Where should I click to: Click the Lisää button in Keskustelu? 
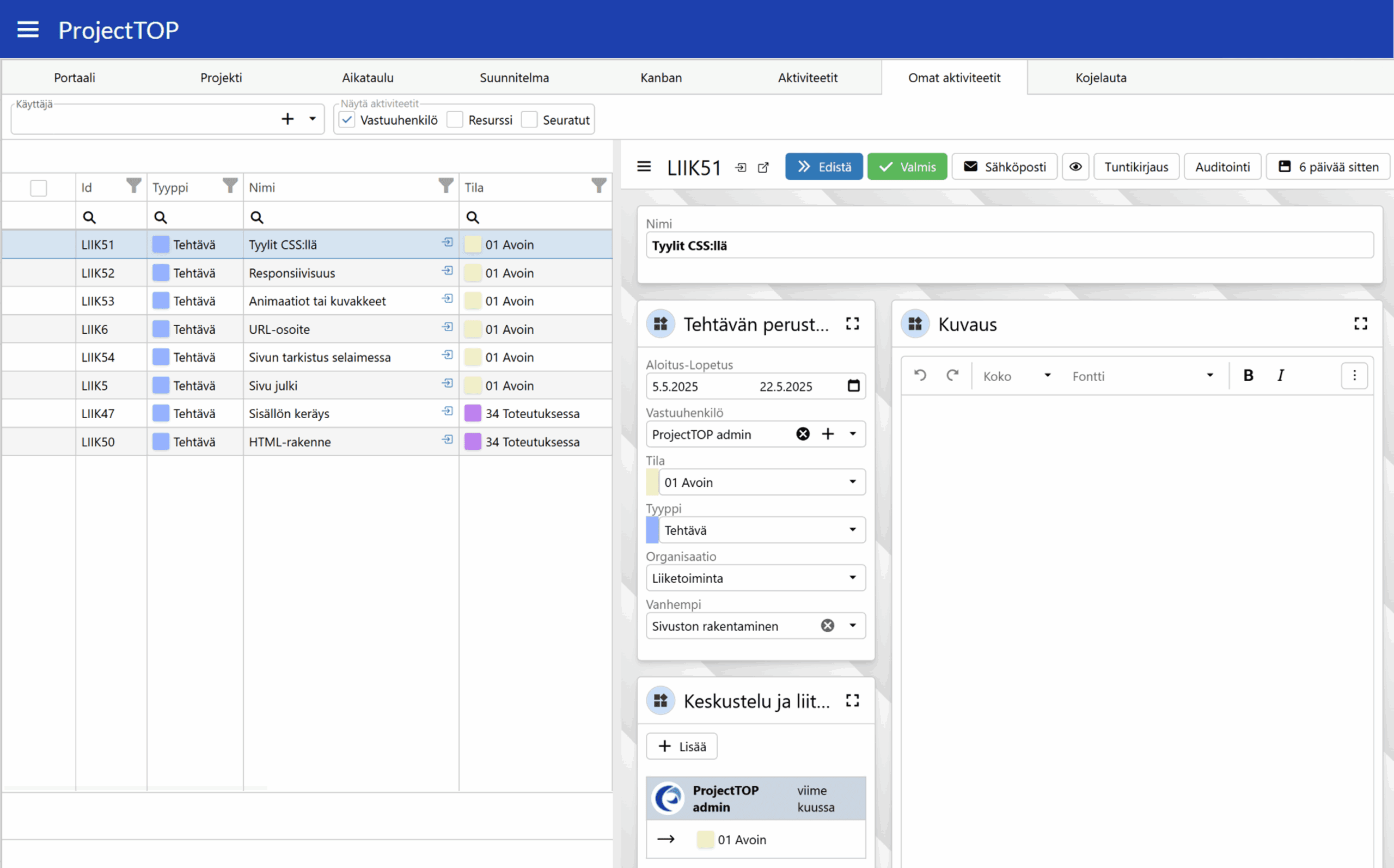681,747
